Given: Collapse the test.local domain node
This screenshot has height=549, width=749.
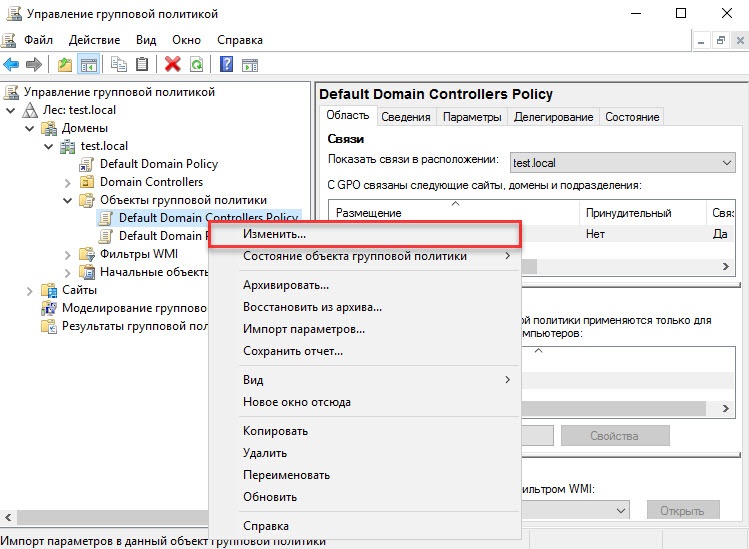Looking at the screenshot, I should [49, 146].
